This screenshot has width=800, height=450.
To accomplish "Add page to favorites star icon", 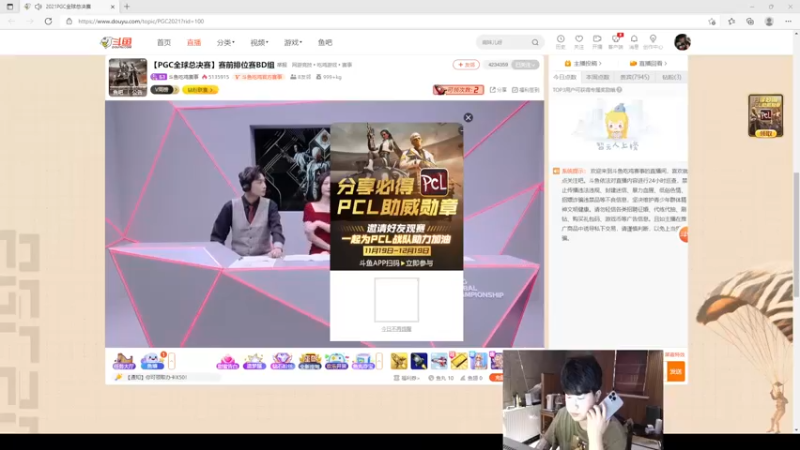I will pyautogui.click(x=712, y=21).
